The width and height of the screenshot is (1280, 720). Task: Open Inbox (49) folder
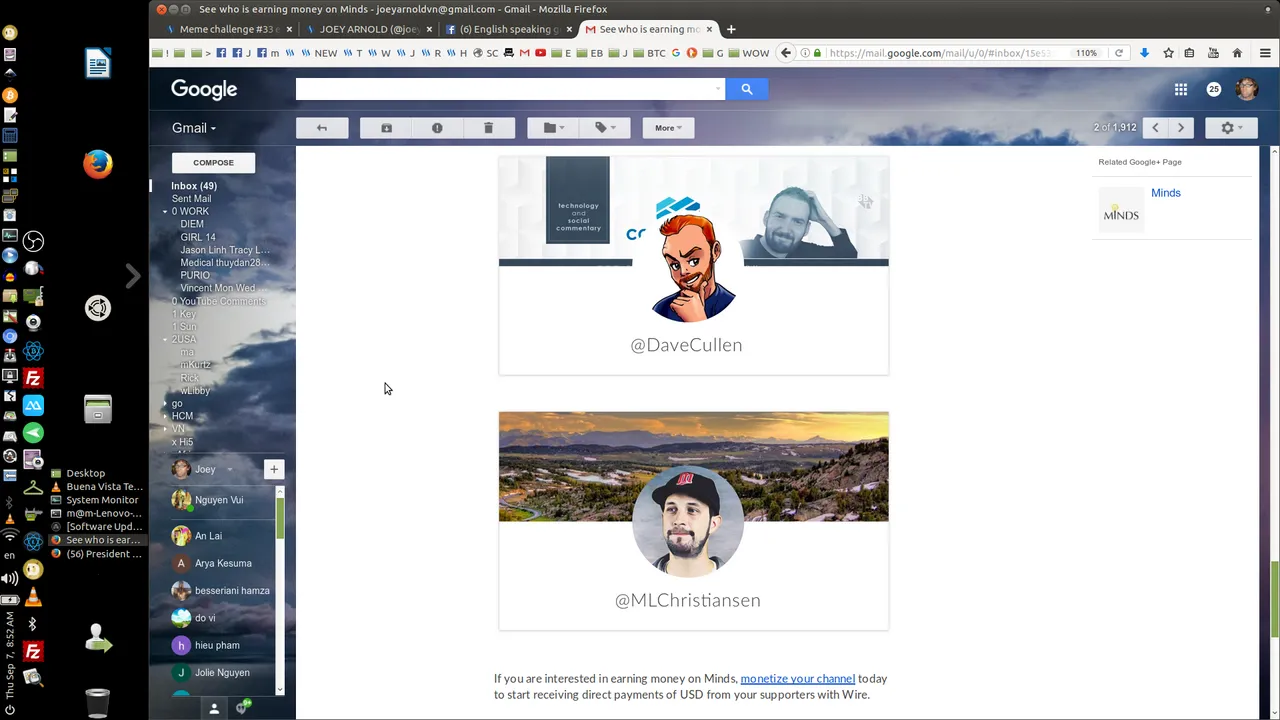click(194, 186)
